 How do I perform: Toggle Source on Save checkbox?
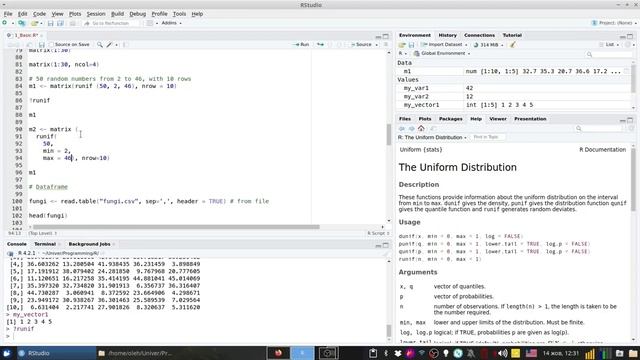[51, 44]
